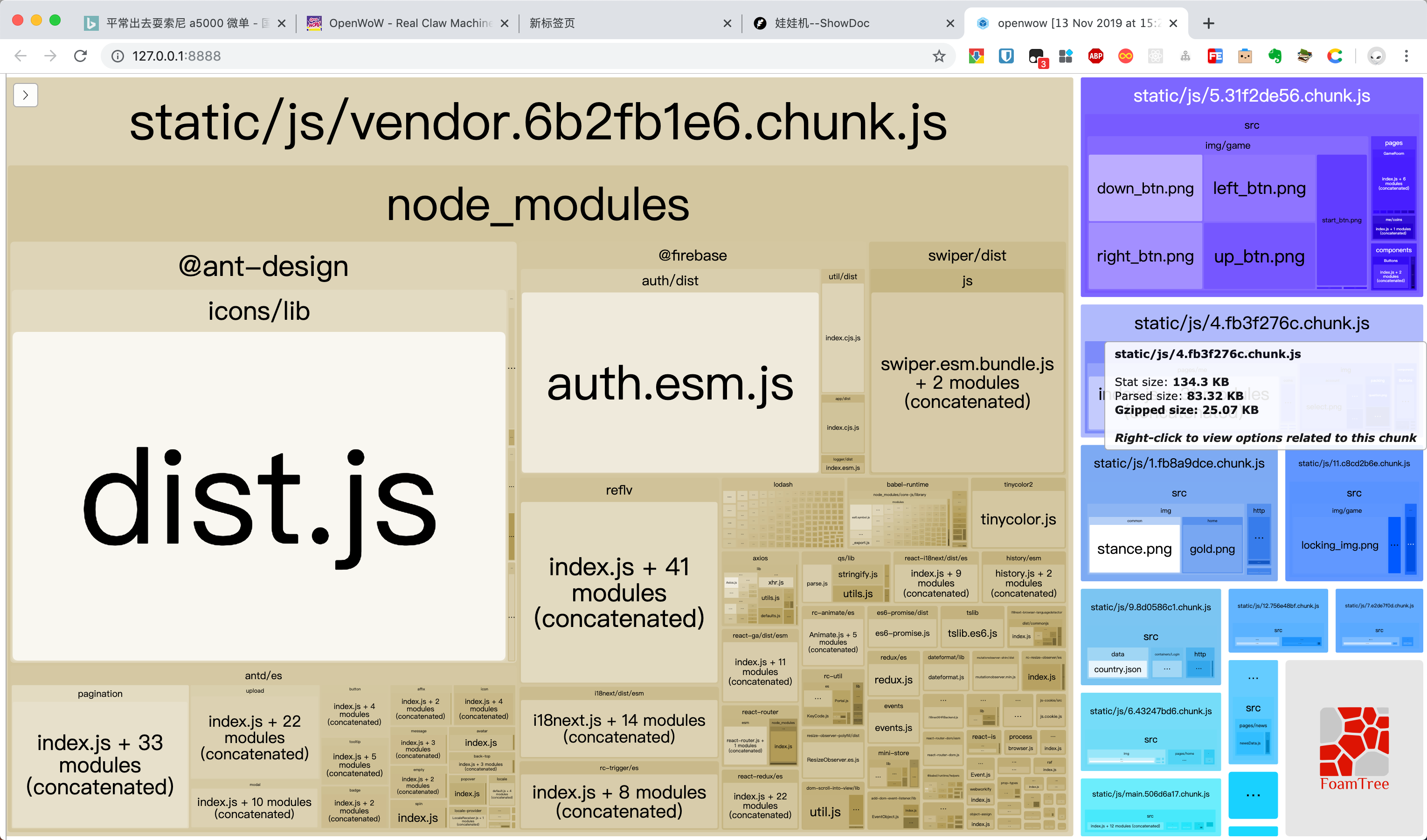Click the static/js/1.fb8a9dce.chunk.js header
Image resolution: width=1427 pixels, height=840 pixels.
pos(1179,463)
